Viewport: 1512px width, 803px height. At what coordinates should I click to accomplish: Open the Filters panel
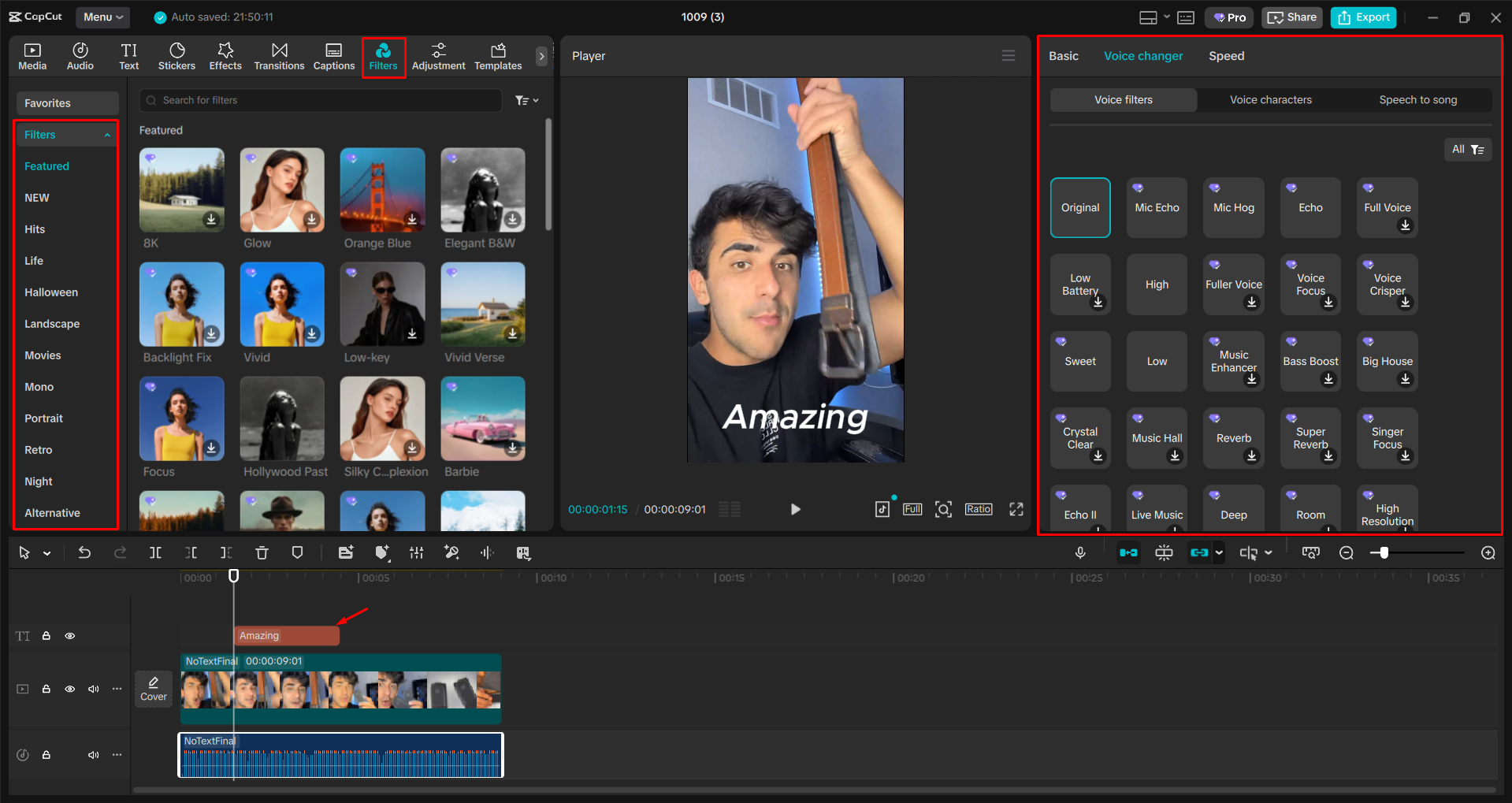383,56
